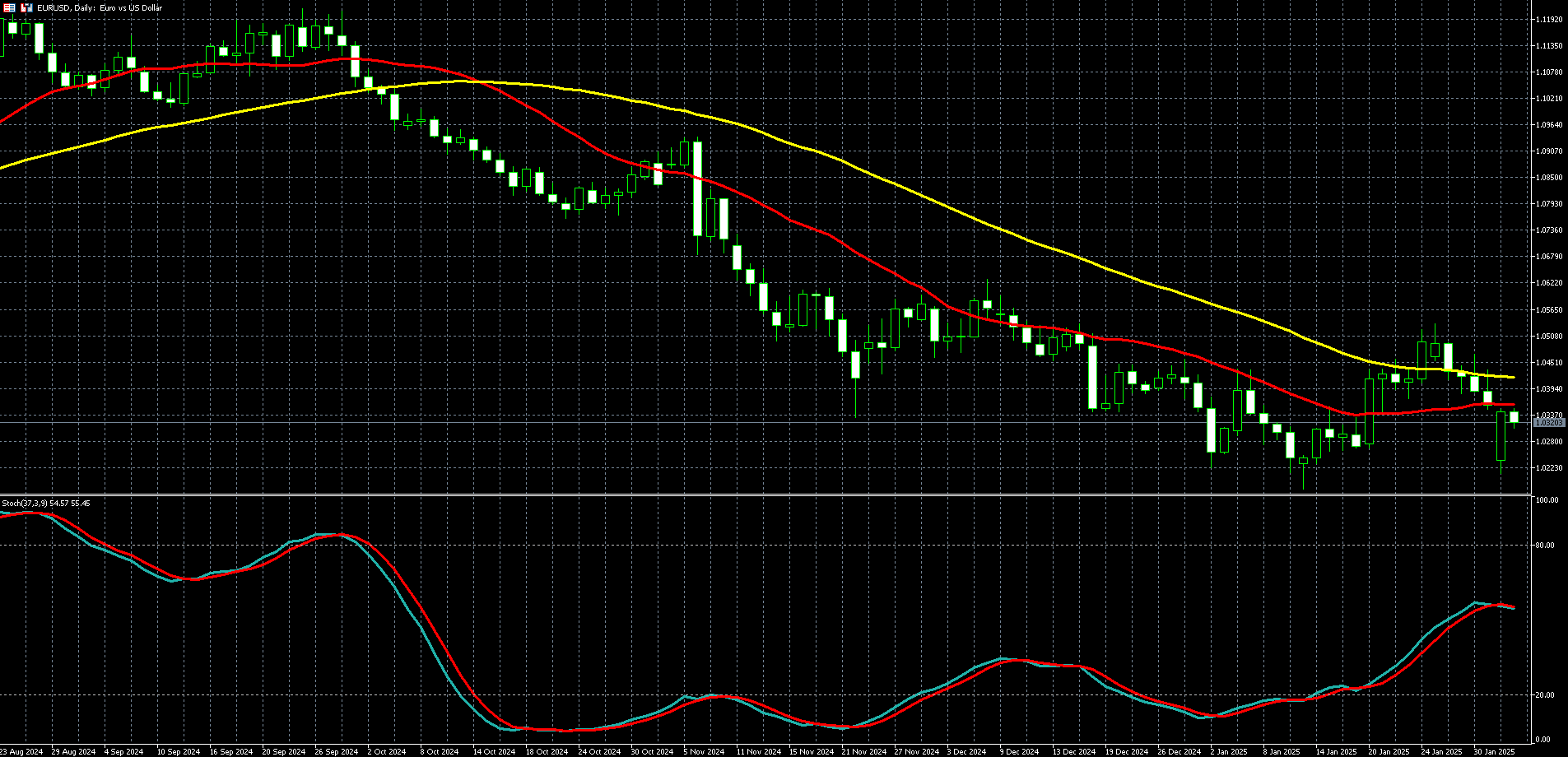Select the highlighted current price label 1.03203
The width and height of the screenshot is (1568, 757).
1548,422
